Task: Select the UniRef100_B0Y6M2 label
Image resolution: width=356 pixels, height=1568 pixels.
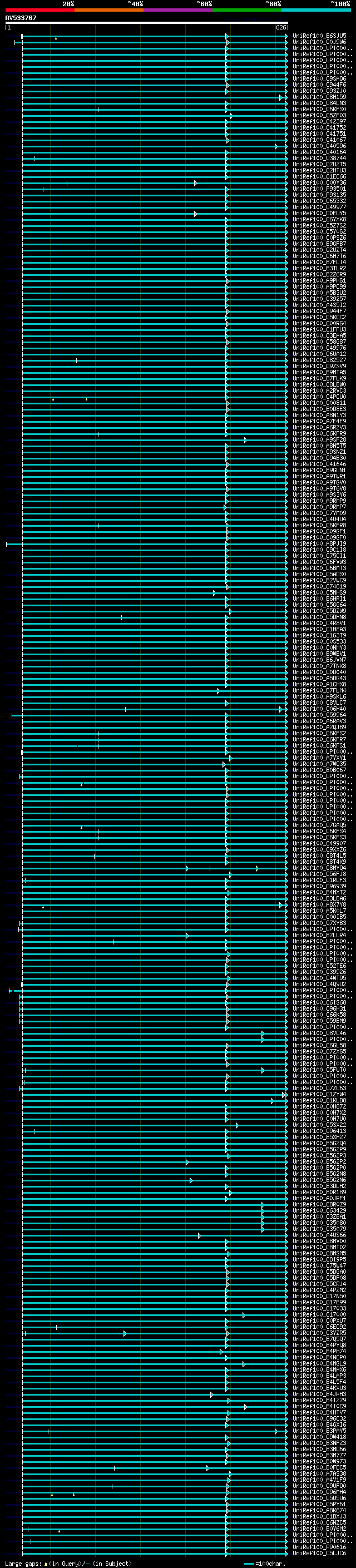Action: click(x=319, y=1528)
